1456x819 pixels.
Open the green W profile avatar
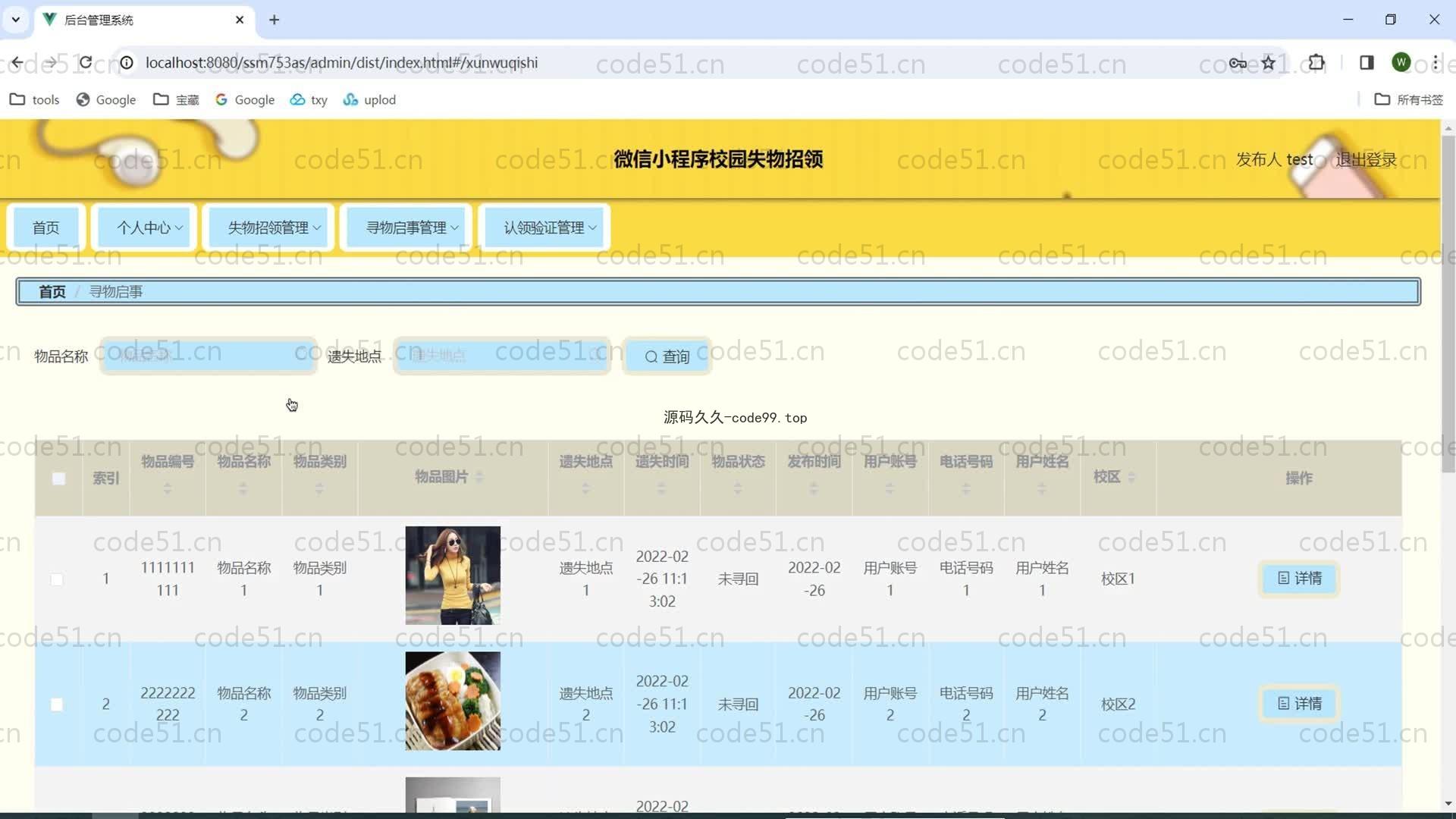(1401, 63)
